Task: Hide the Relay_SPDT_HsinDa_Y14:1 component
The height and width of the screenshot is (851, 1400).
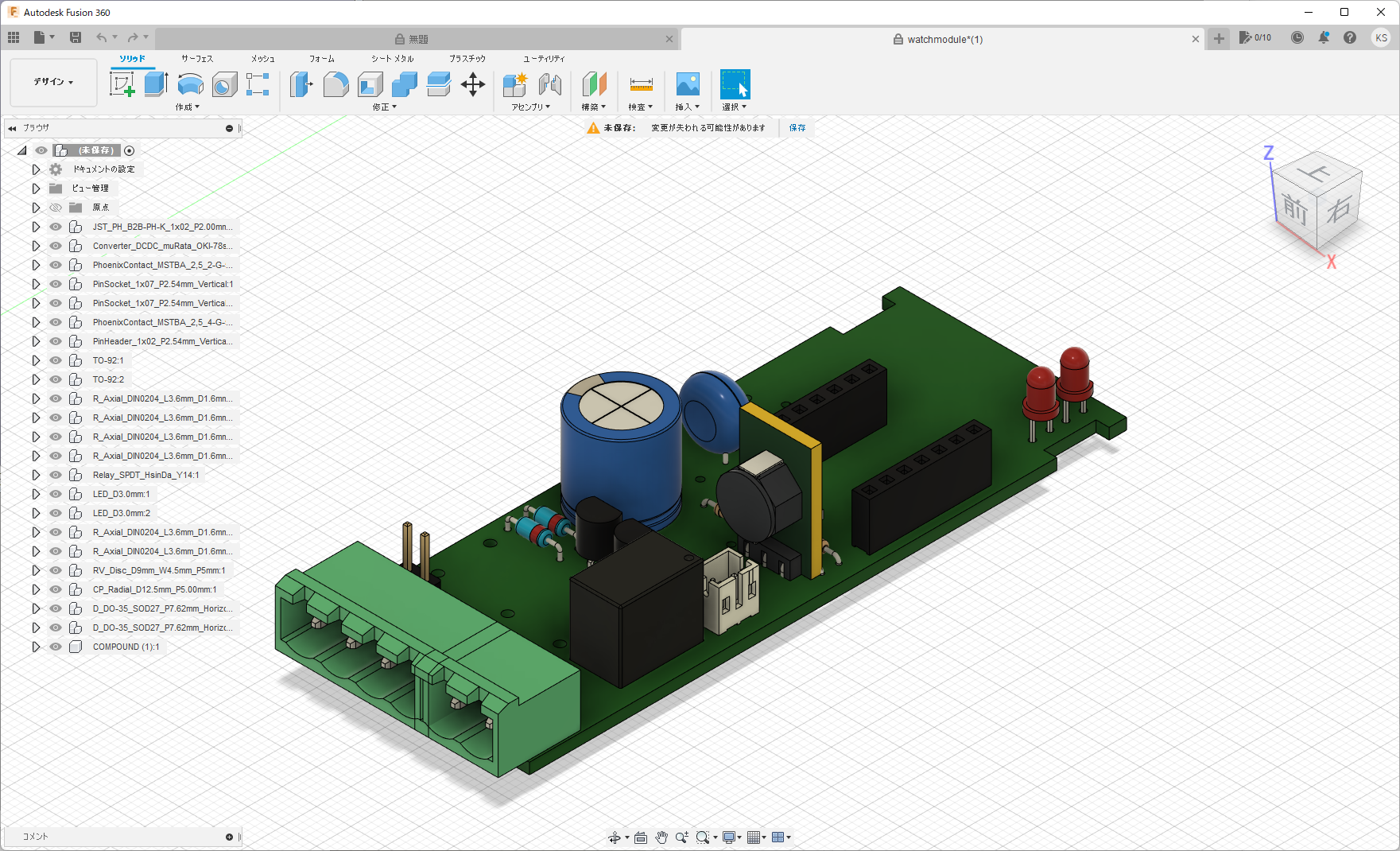Action: tap(56, 475)
